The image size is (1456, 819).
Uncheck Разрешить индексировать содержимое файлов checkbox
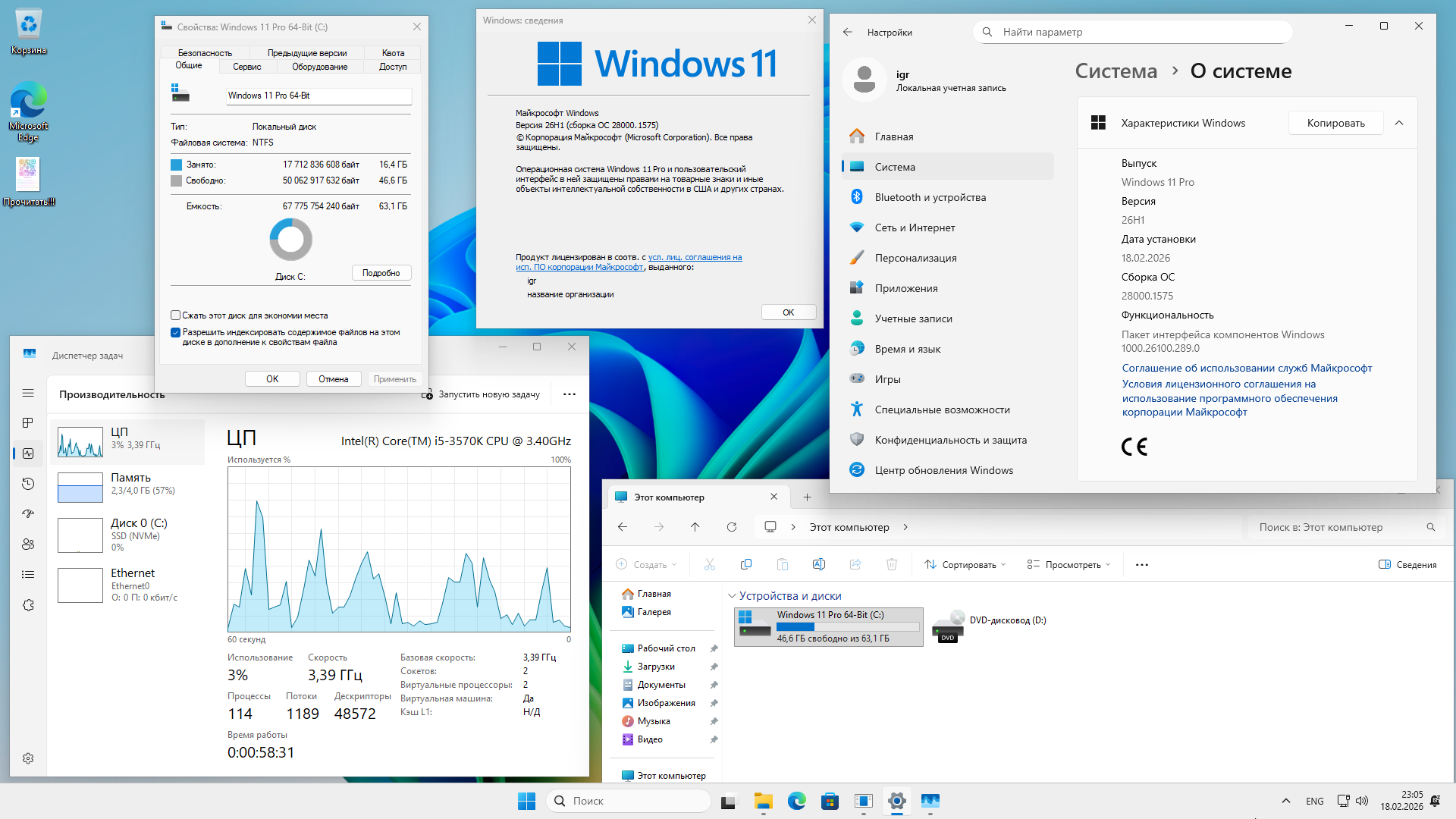[x=176, y=332]
